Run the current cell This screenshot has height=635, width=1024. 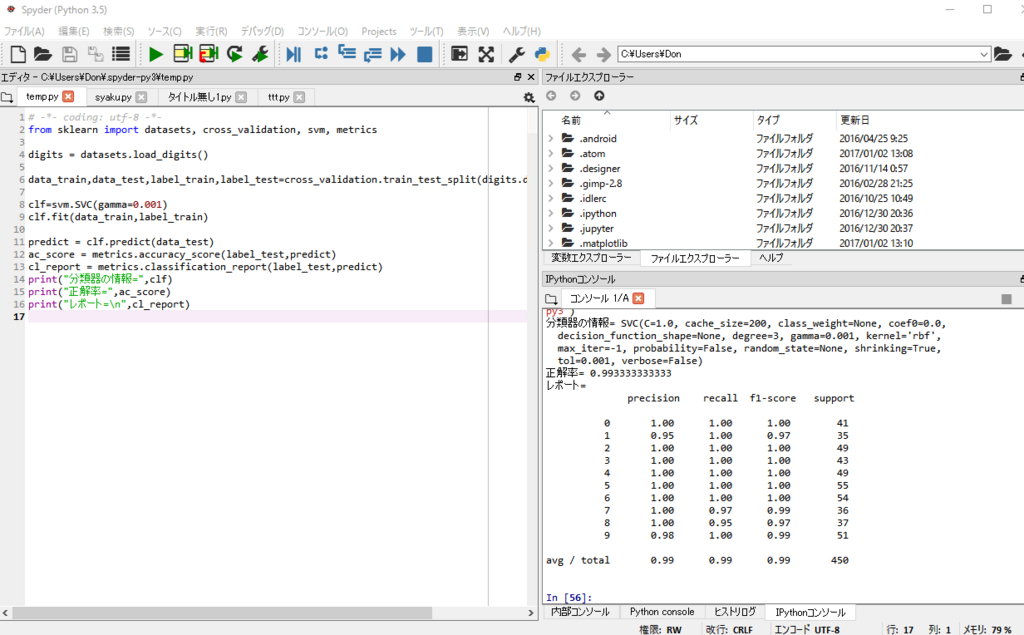click(182, 54)
